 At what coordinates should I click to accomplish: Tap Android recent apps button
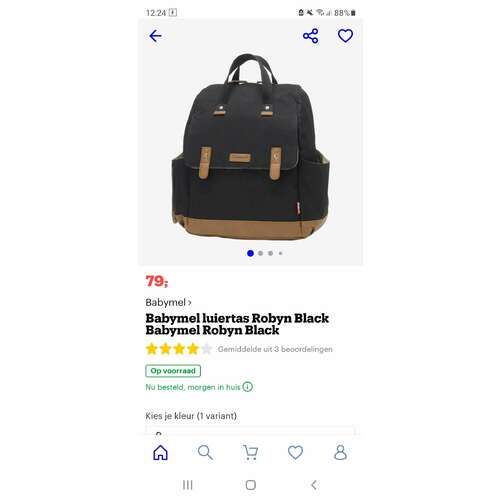tap(188, 485)
